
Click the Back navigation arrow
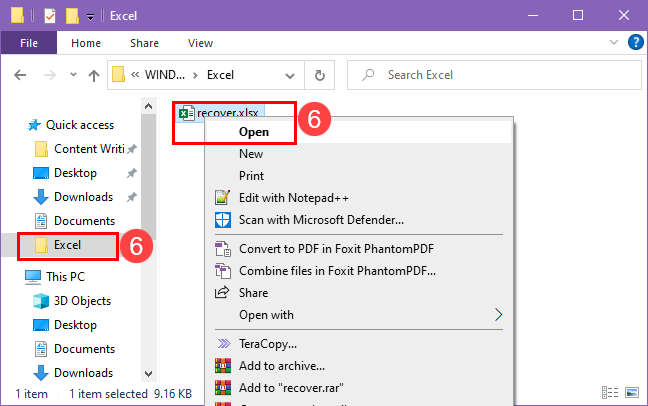tap(20, 75)
